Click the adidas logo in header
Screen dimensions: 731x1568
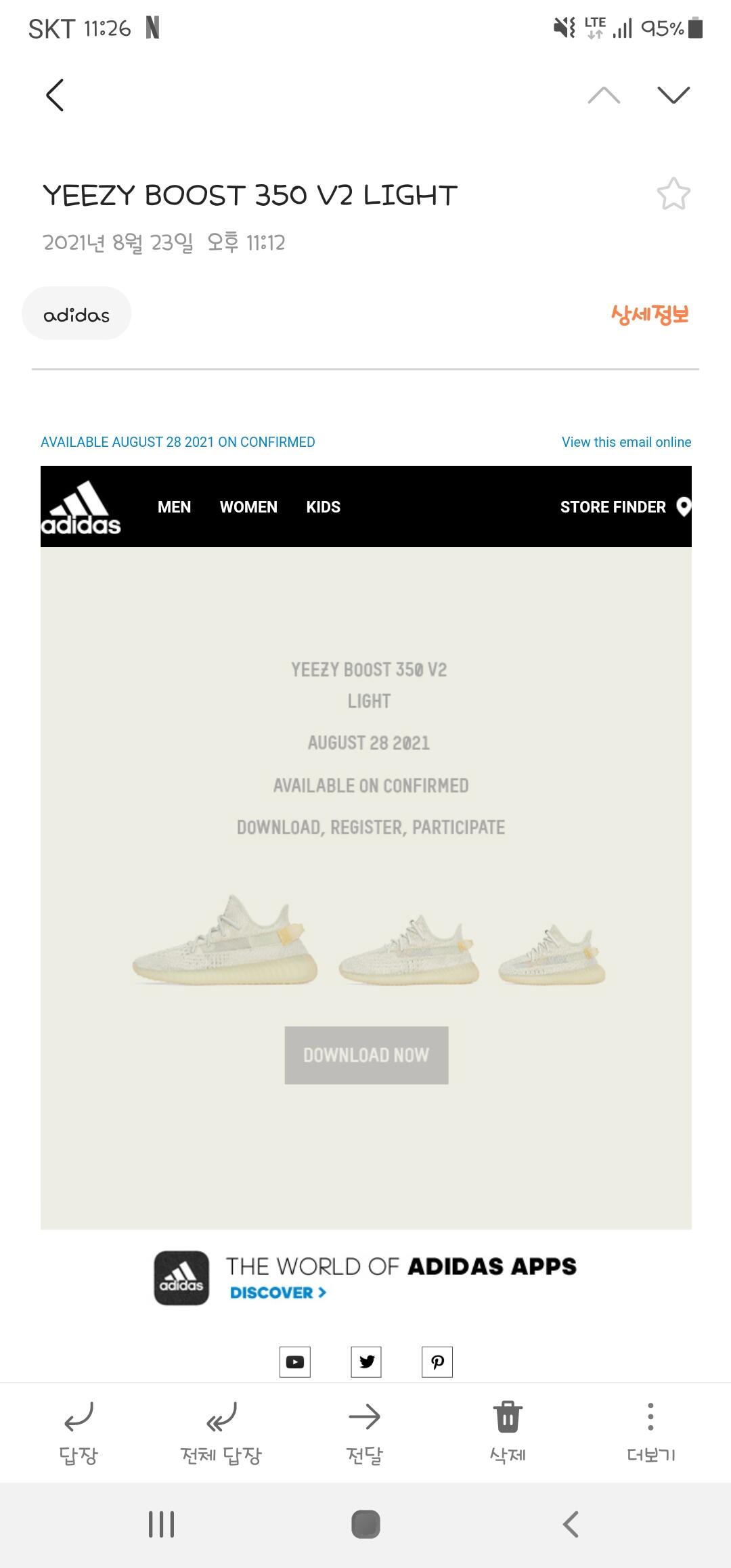click(x=81, y=508)
